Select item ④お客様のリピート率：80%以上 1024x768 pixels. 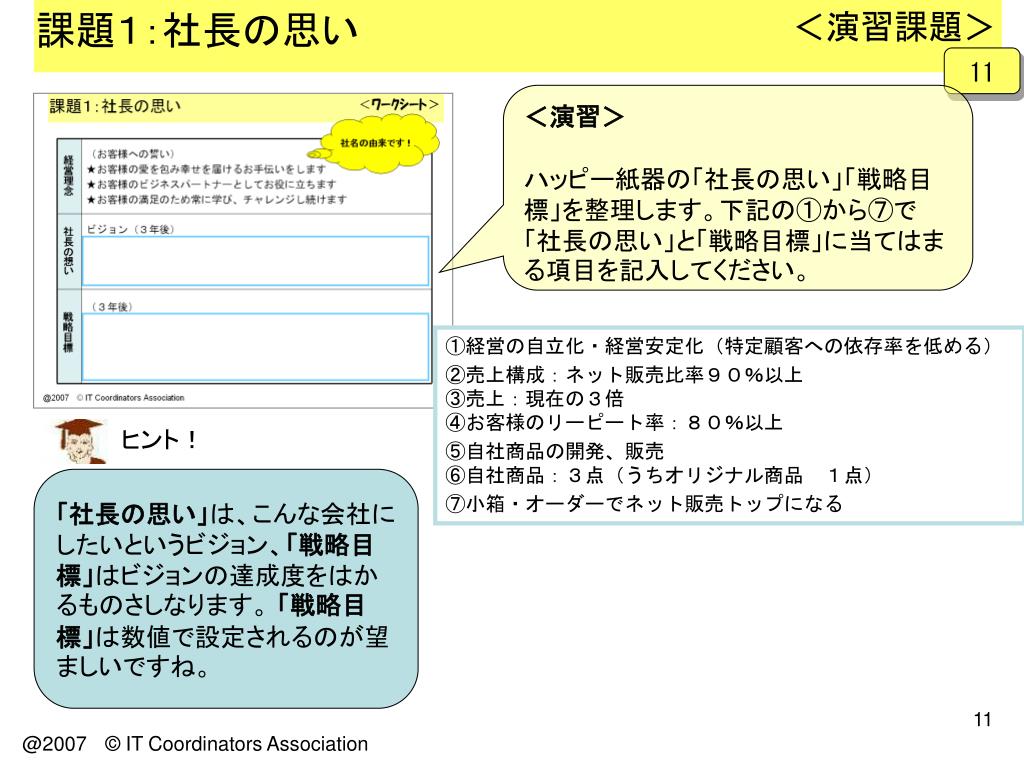coord(614,423)
